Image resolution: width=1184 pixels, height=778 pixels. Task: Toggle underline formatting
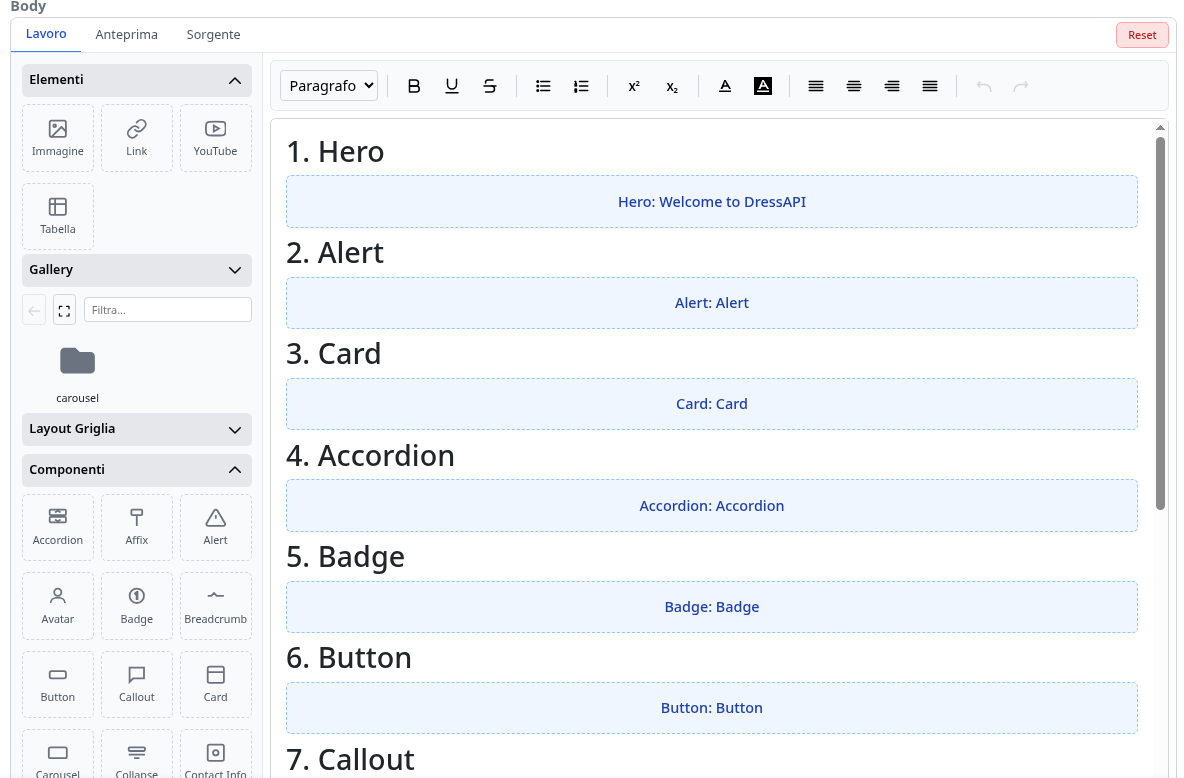tap(452, 86)
